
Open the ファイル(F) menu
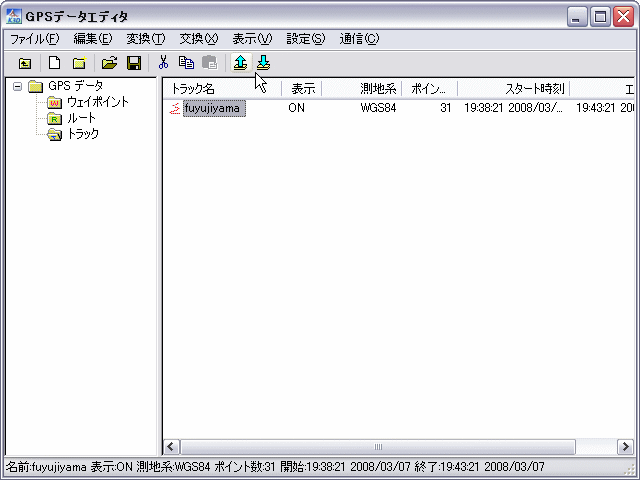[x=34, y=39]
